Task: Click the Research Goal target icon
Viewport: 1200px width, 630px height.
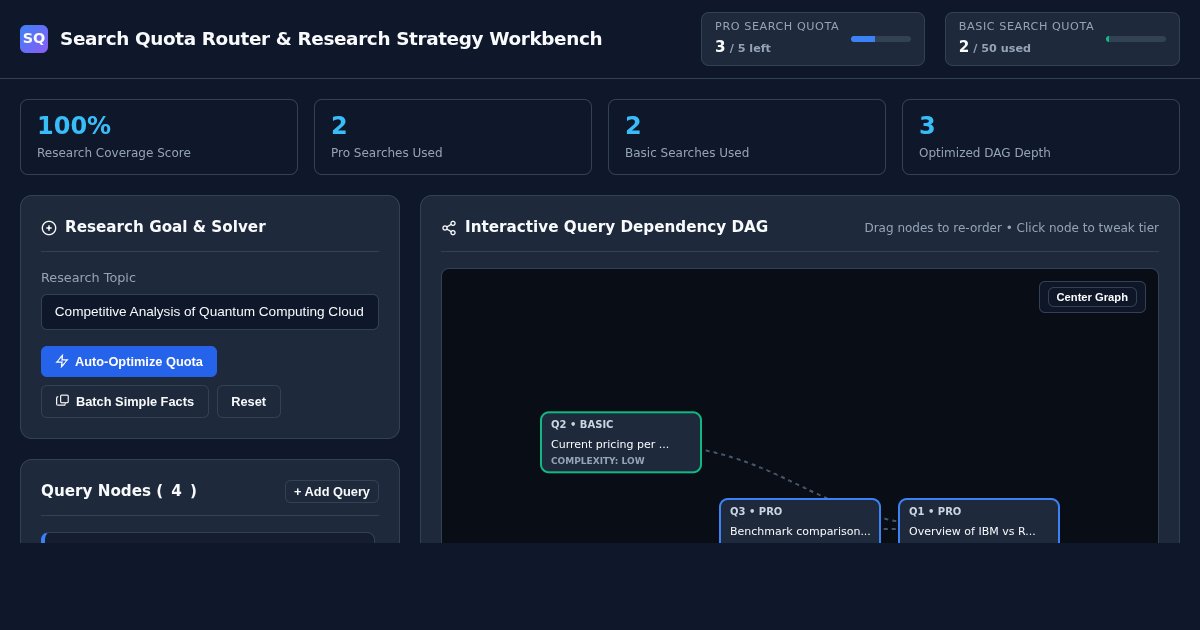Action: [49, 228]
